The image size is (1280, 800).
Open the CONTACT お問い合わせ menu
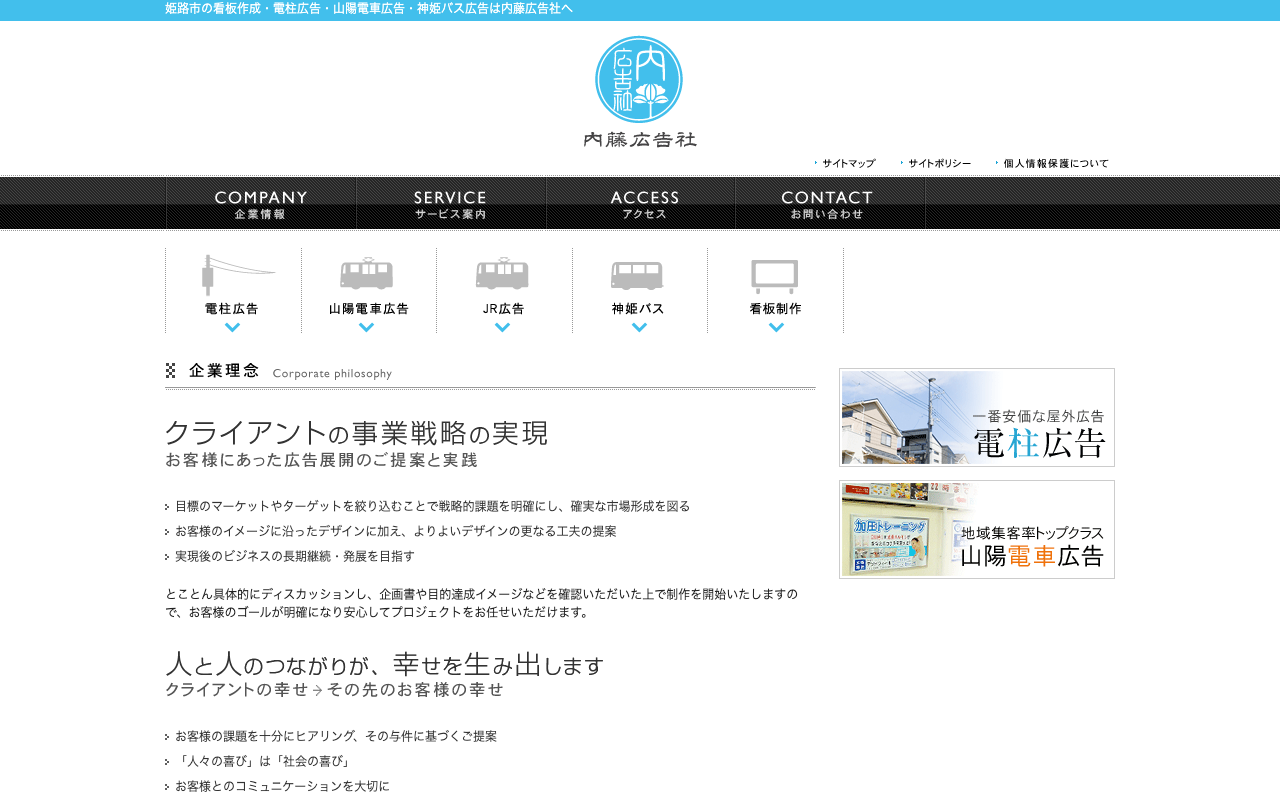pos(830,204)
